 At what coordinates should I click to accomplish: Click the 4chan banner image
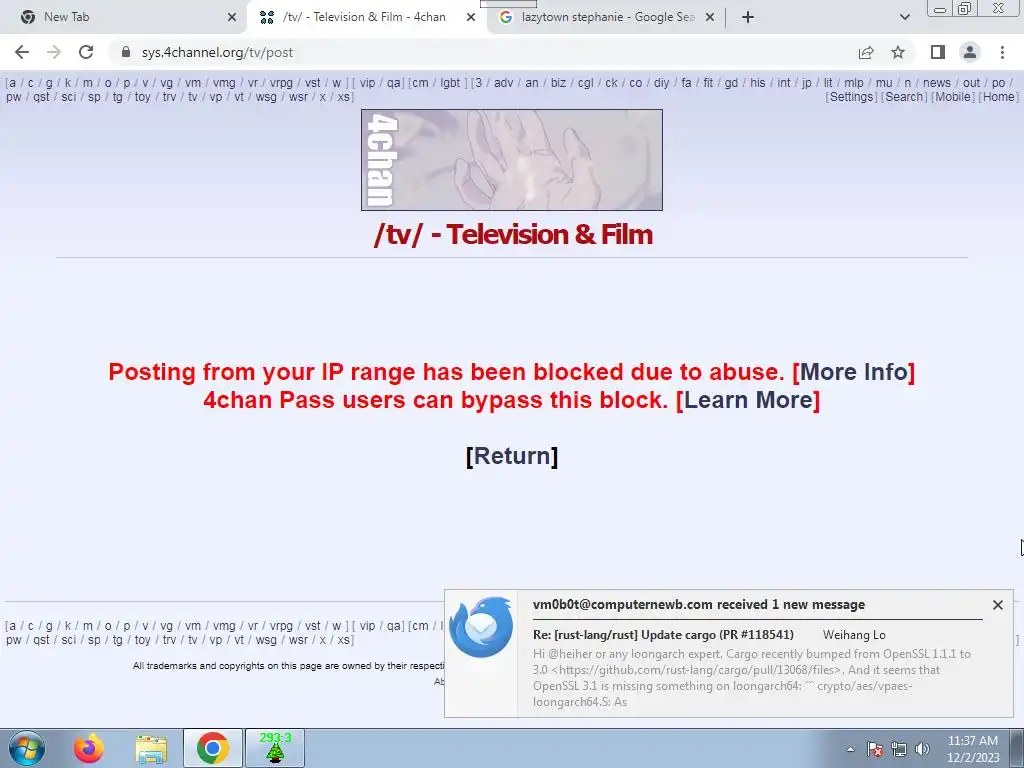512,160
